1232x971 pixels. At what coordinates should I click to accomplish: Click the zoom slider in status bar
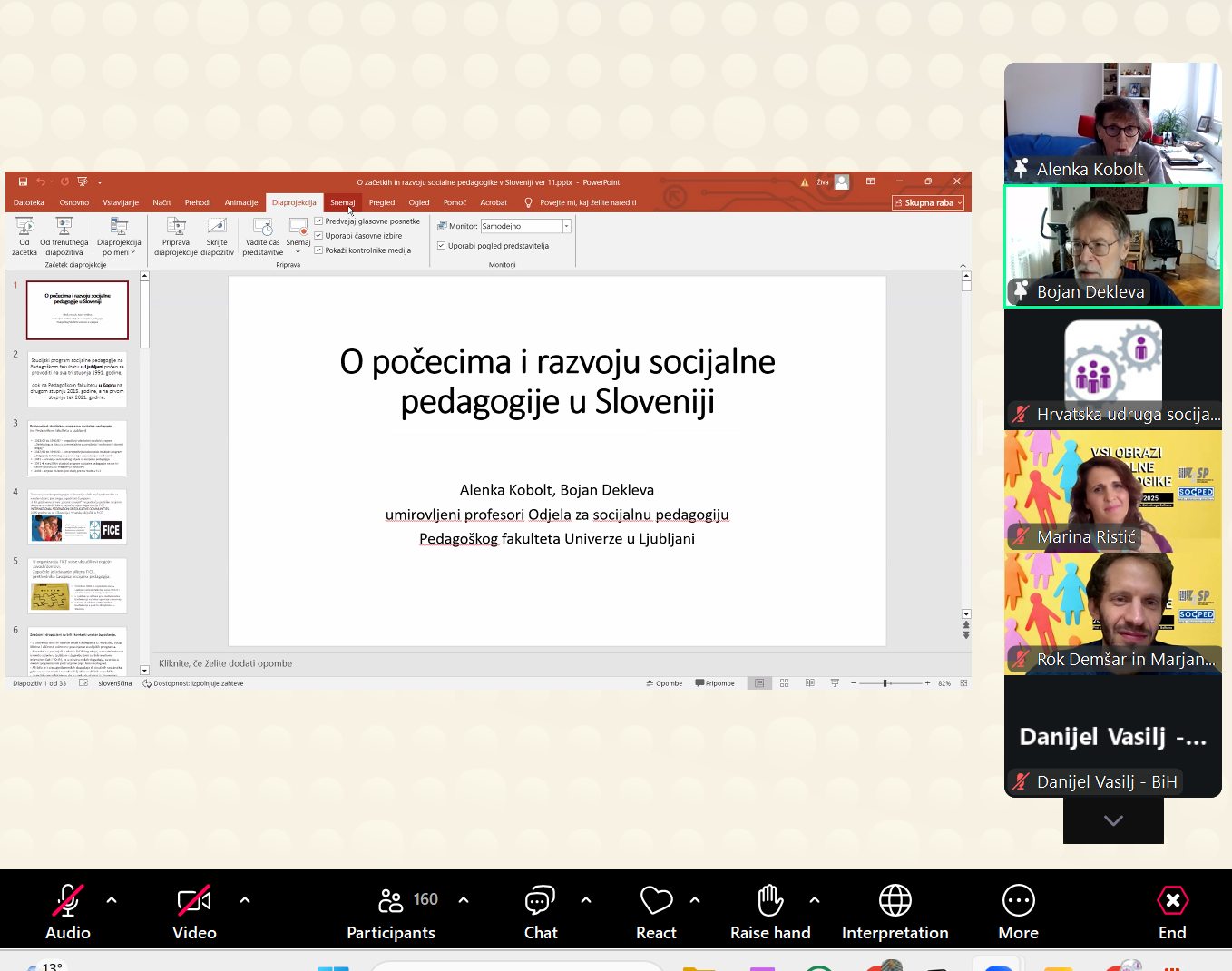[x=885, y=683]
